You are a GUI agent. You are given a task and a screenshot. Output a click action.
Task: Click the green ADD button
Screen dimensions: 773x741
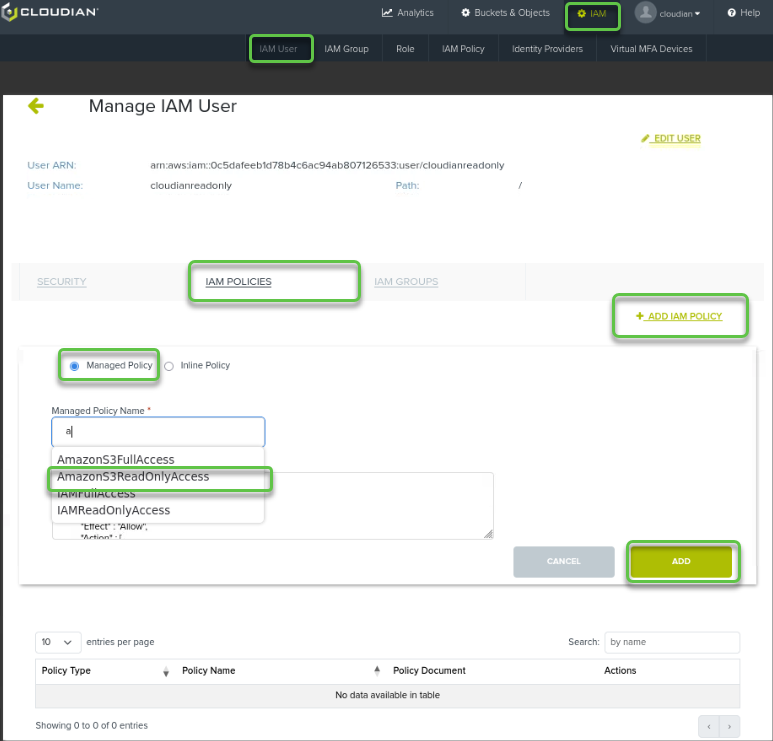pyautogui.click(x=681, y=561)
